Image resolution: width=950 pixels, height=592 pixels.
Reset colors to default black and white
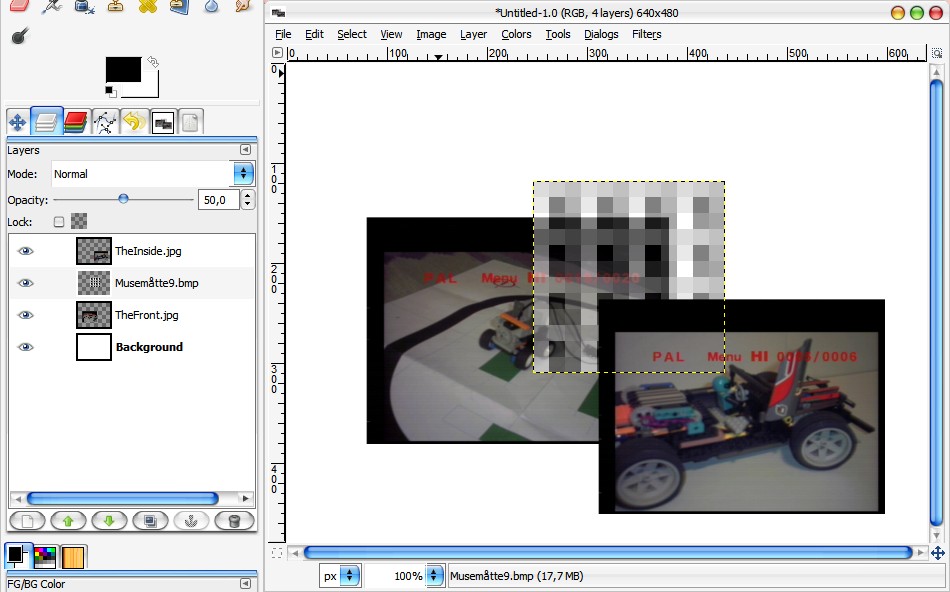[x=111, y=91]
